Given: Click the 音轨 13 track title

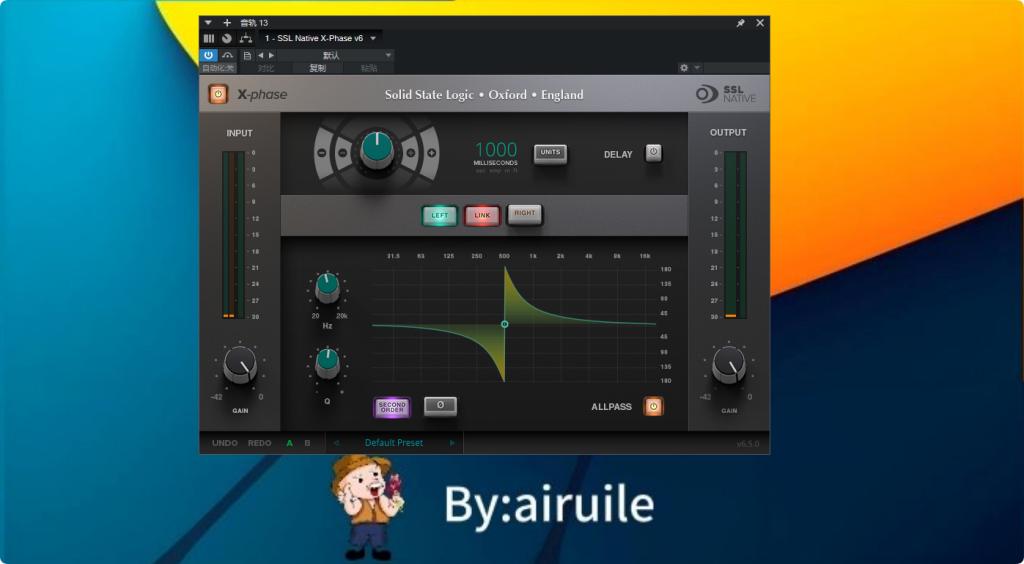Looking at the screenshot, I should pos(254,23).
